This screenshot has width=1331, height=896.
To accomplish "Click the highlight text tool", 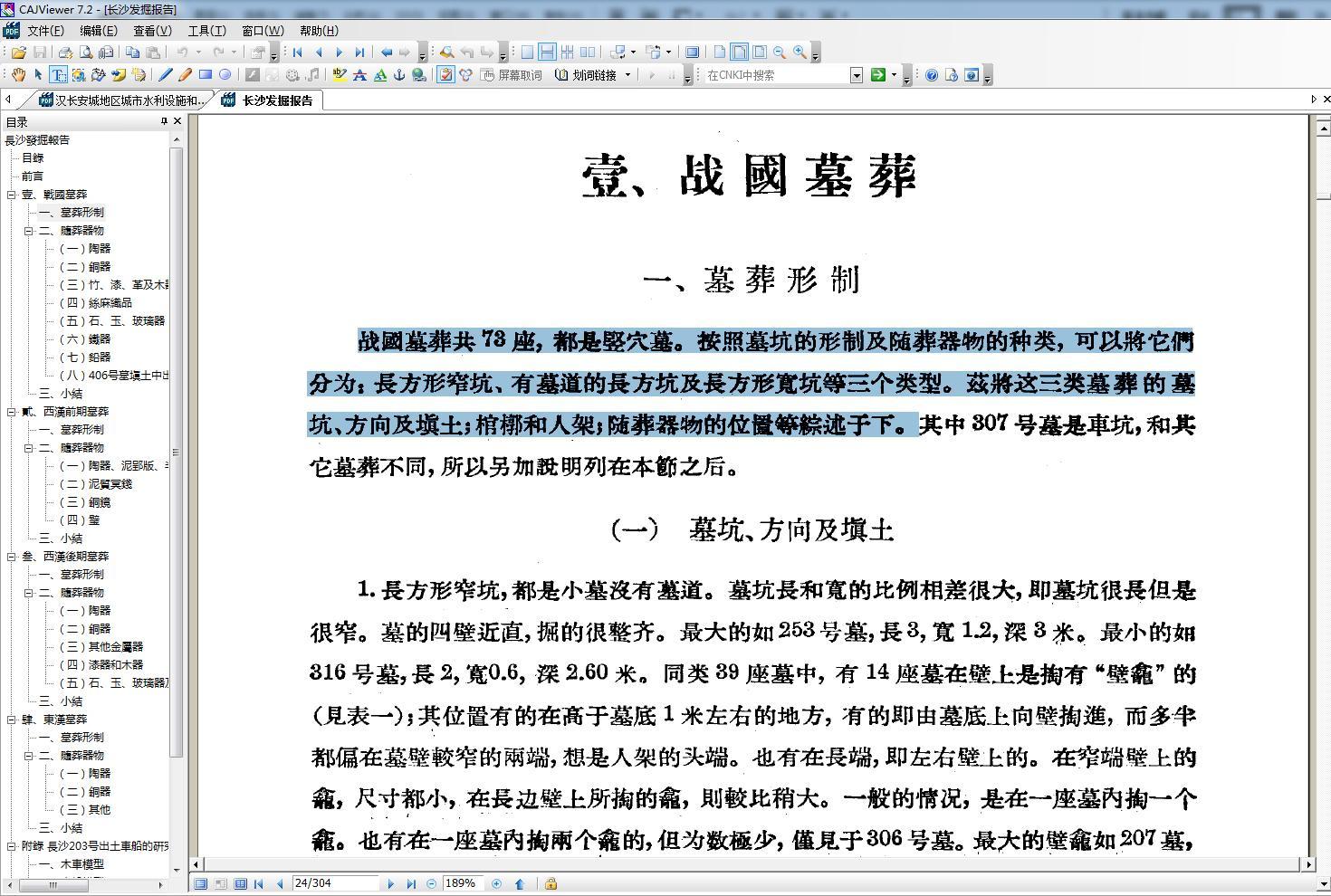I will (340, 75).
